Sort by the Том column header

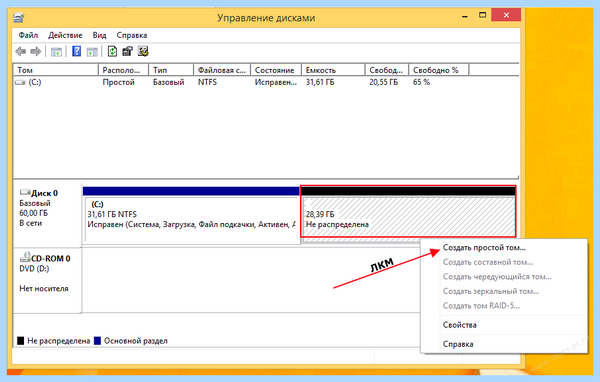(56, 70)
